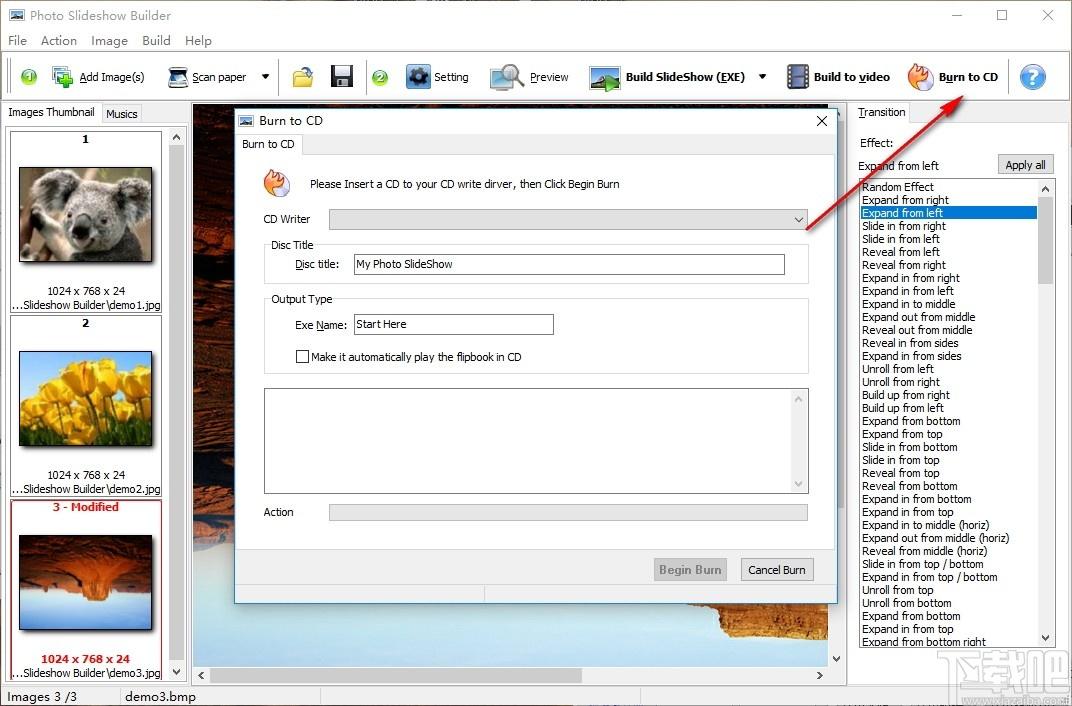Screen dimensions: 1072x706
Task: Open the CD Writer dropdown
Action: click(568, 219)
